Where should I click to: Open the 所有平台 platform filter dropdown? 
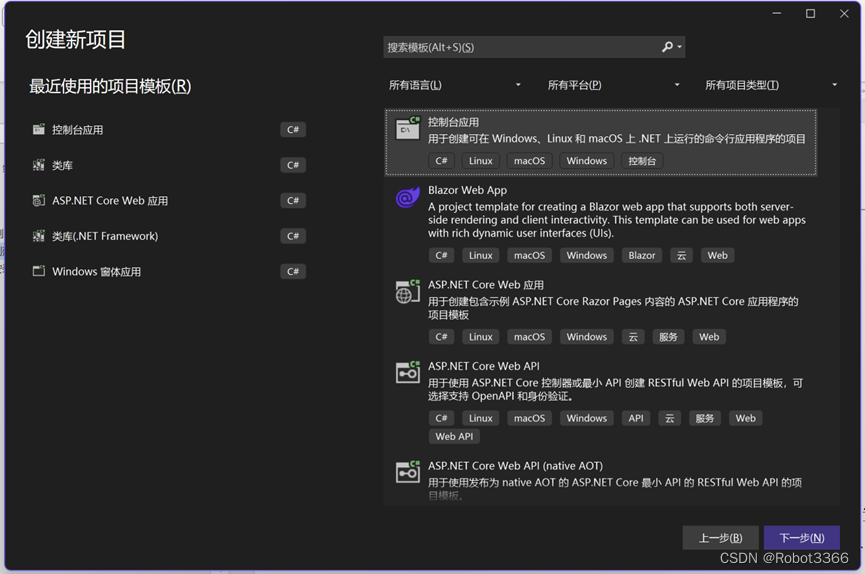click(x=613, y=85)
